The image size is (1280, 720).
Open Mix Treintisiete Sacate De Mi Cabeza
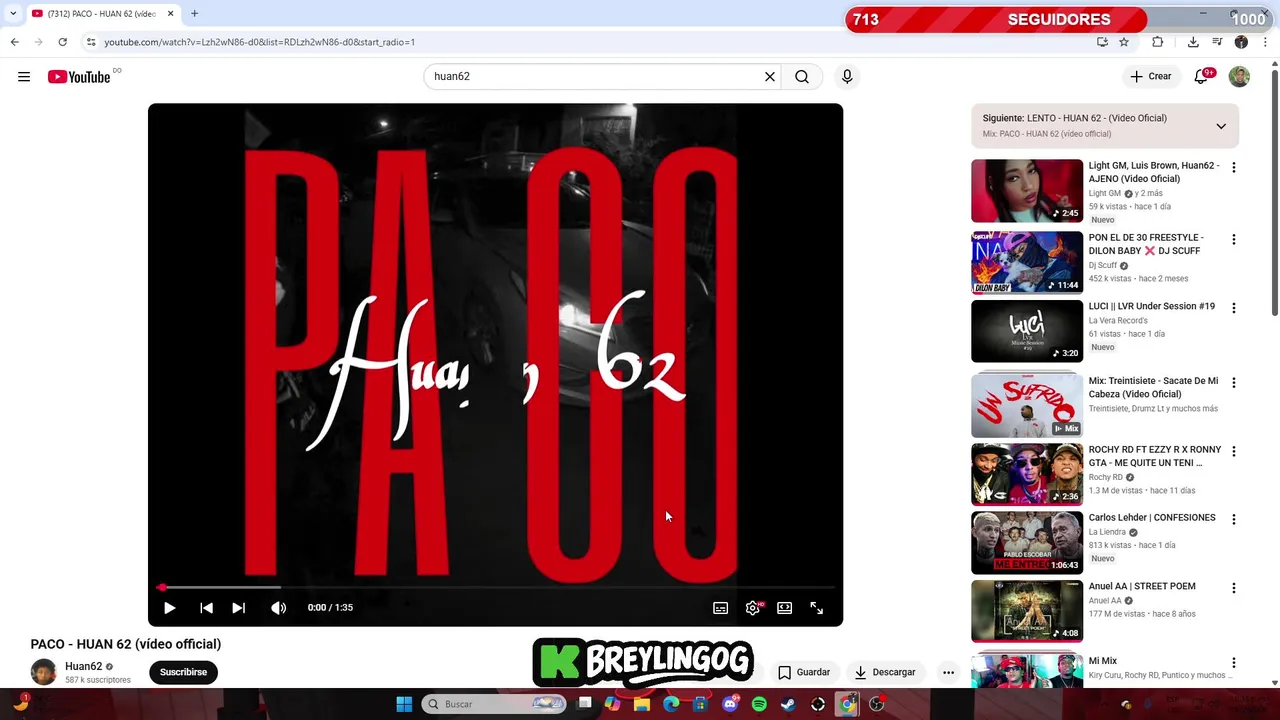(x=1153, y=387)
